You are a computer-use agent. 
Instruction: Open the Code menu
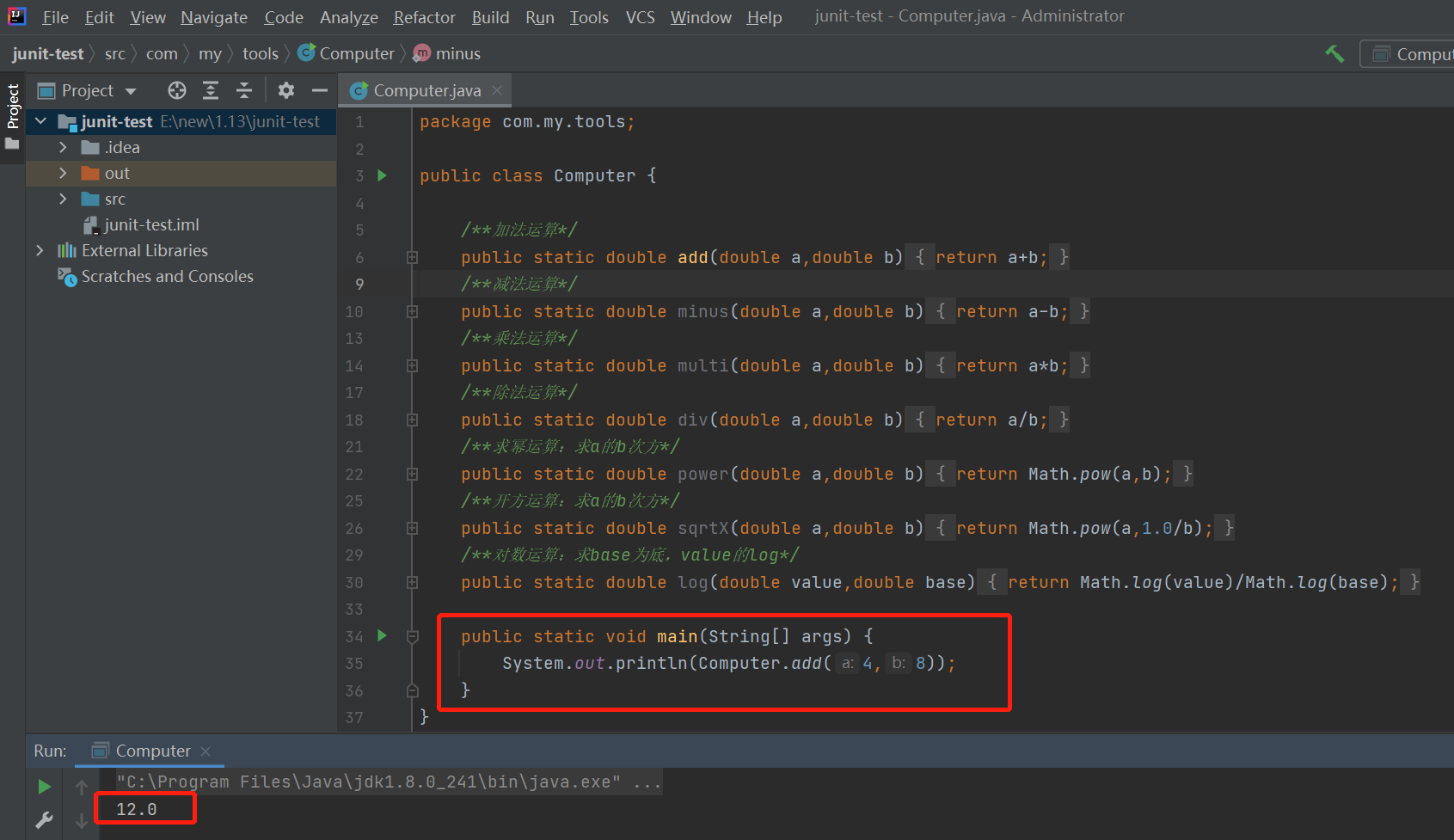click(x=284, y=17)
